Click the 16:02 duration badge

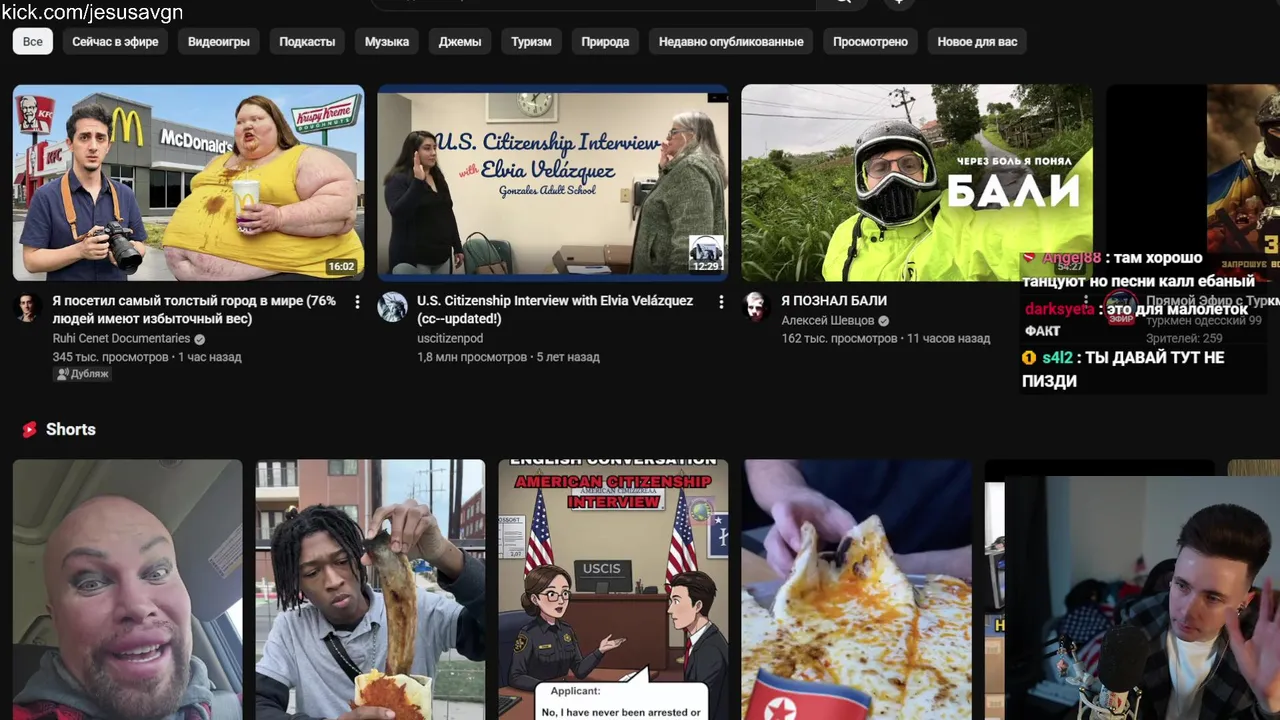[341, 267]
